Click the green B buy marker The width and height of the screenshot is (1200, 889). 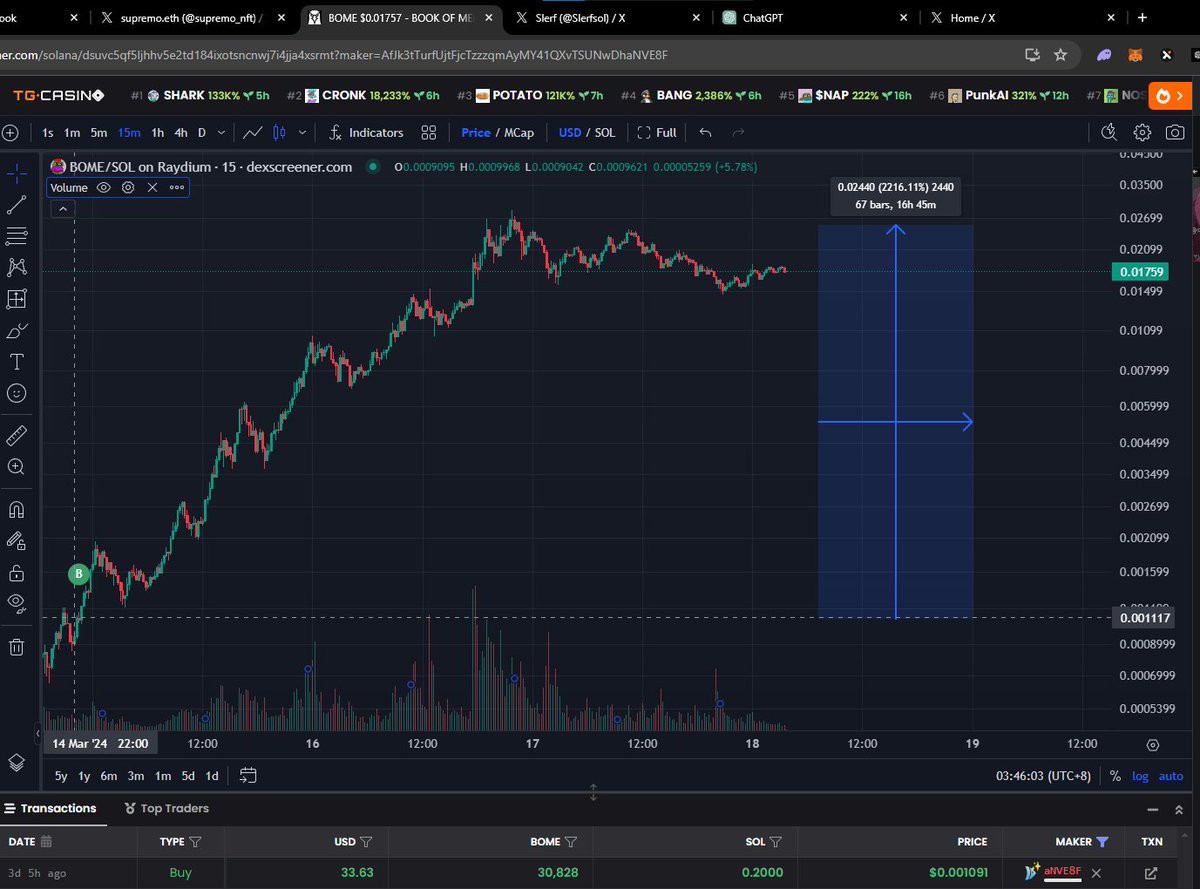point(78,574)
